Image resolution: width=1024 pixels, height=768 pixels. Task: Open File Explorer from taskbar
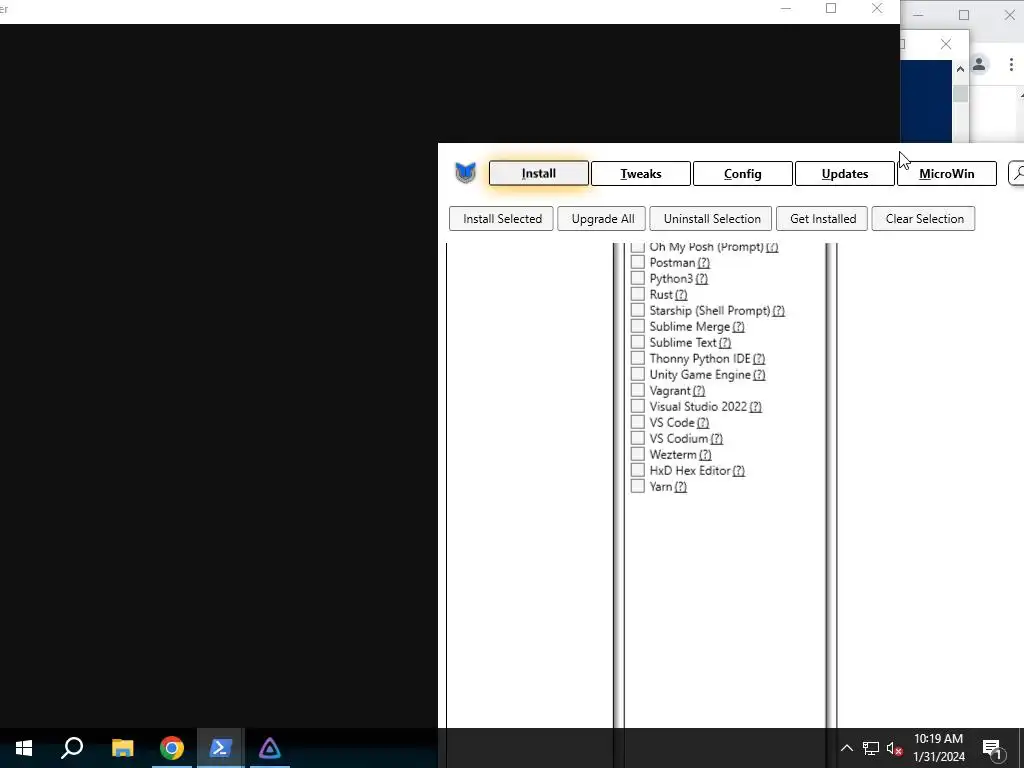pos(122,748)
